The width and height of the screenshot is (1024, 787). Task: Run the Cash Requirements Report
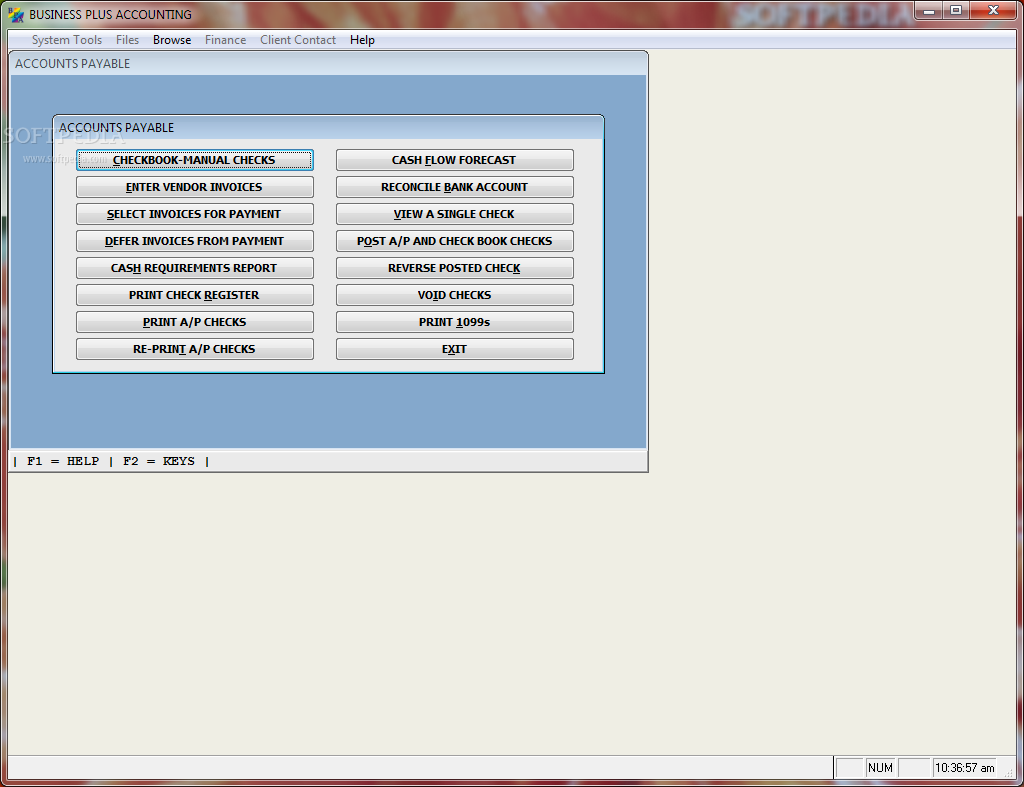pos(195,268)
